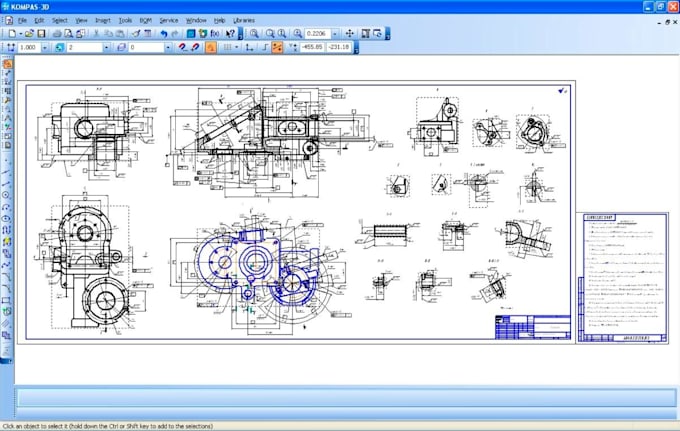Activate What's This help pointer
The width and height of the screenshot is (680, 431).
[230, 33]
